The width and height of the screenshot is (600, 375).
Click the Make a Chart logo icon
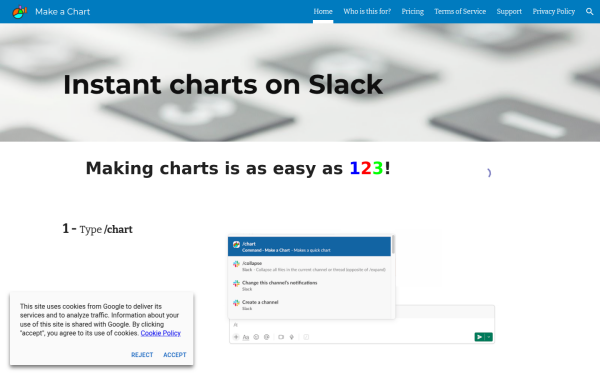click(19, 12)
